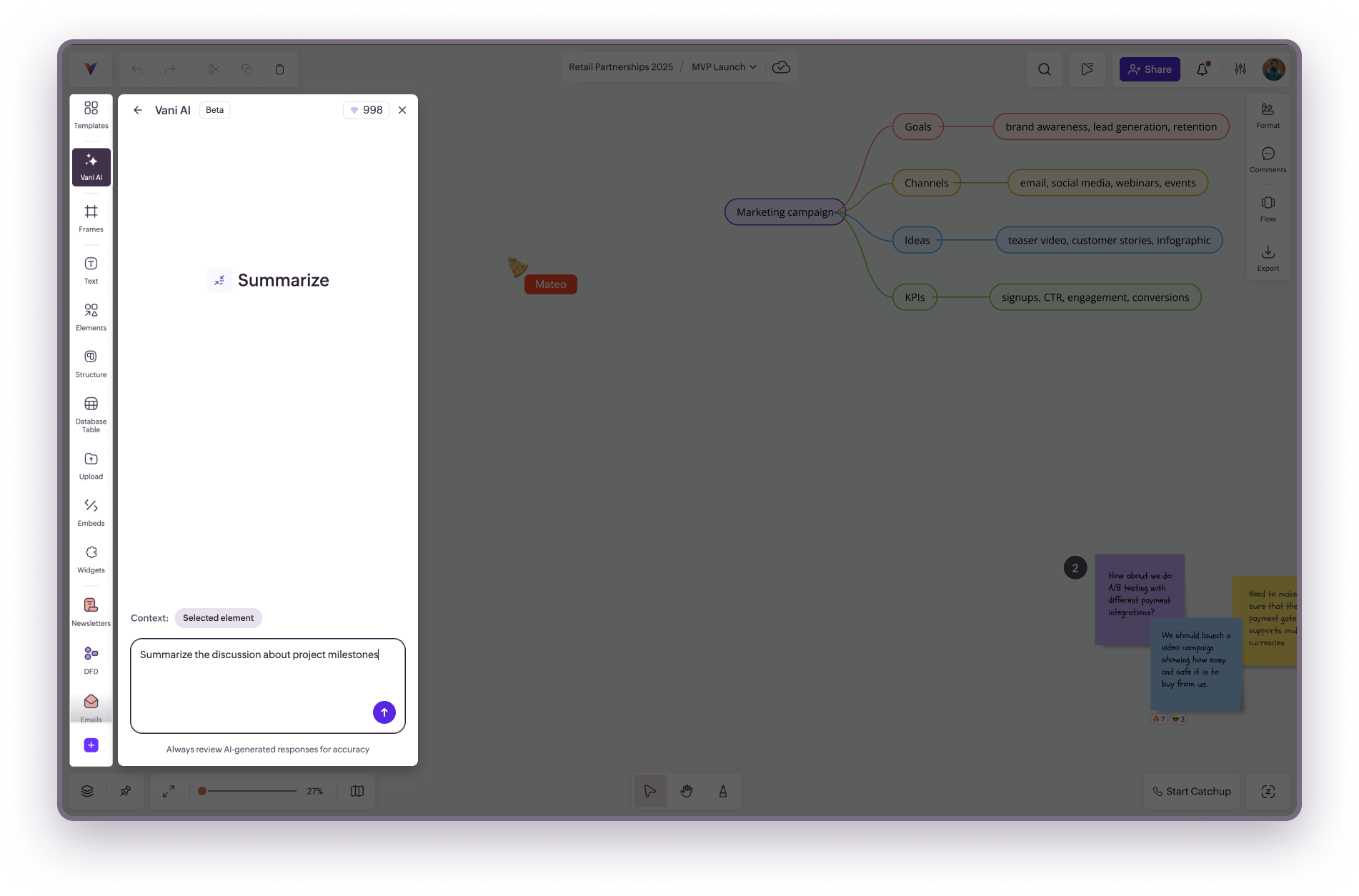Pick the Text tool in sidebar
The width and height of the screenshot is (1359, 896).
click(91, 271)
